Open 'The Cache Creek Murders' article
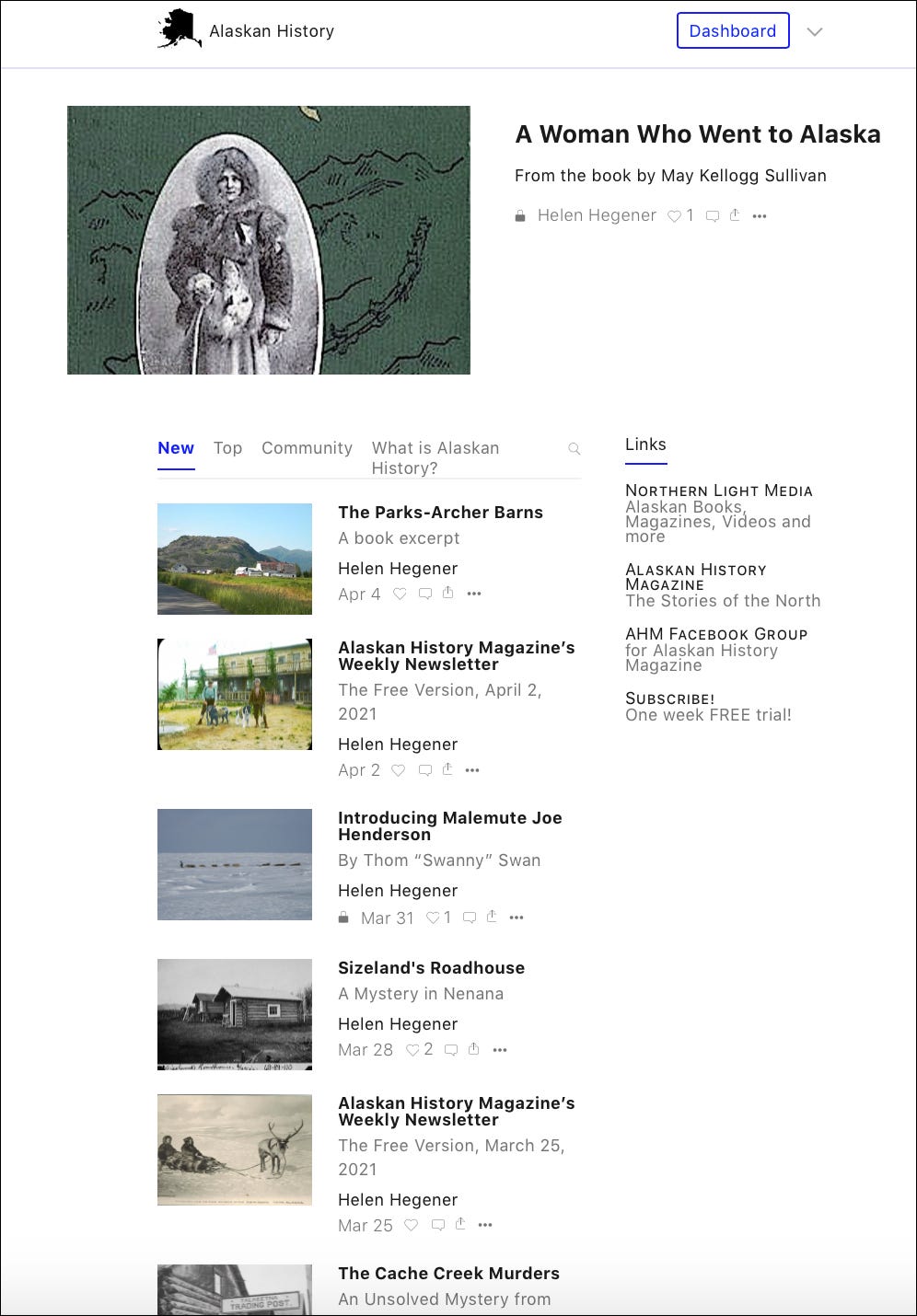This screenshot has height=1316, width=917. [x=448, y=1274]
